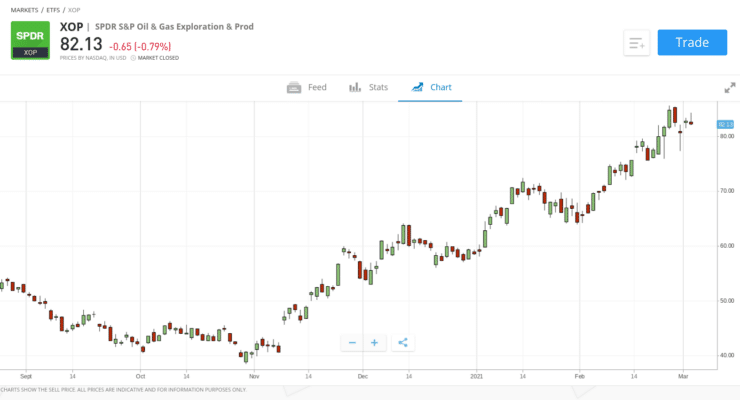Click the price value 82.13 header
The image size is (740, 400).
click(x=81, y=44)
